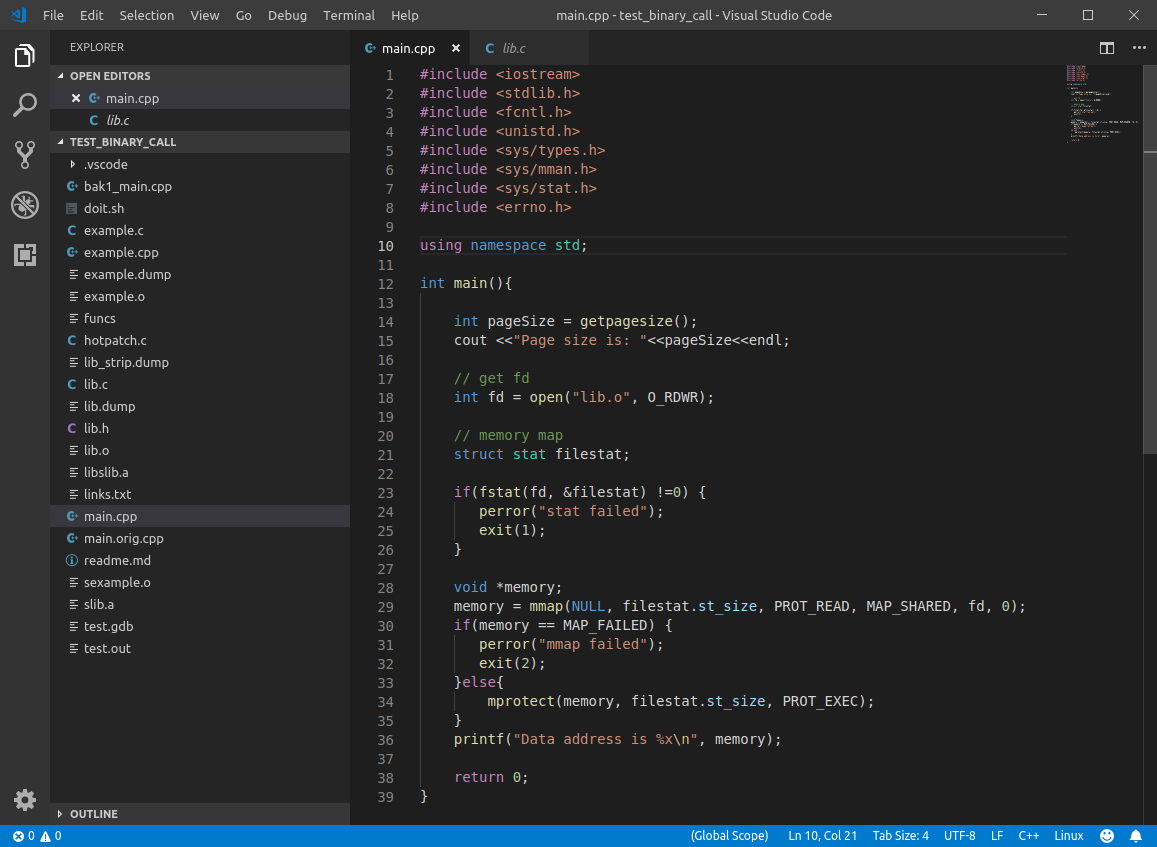Click the feedback smiley icon
The width and height of the screenshot is (1157, 847).
click(x=1107, y=836)
